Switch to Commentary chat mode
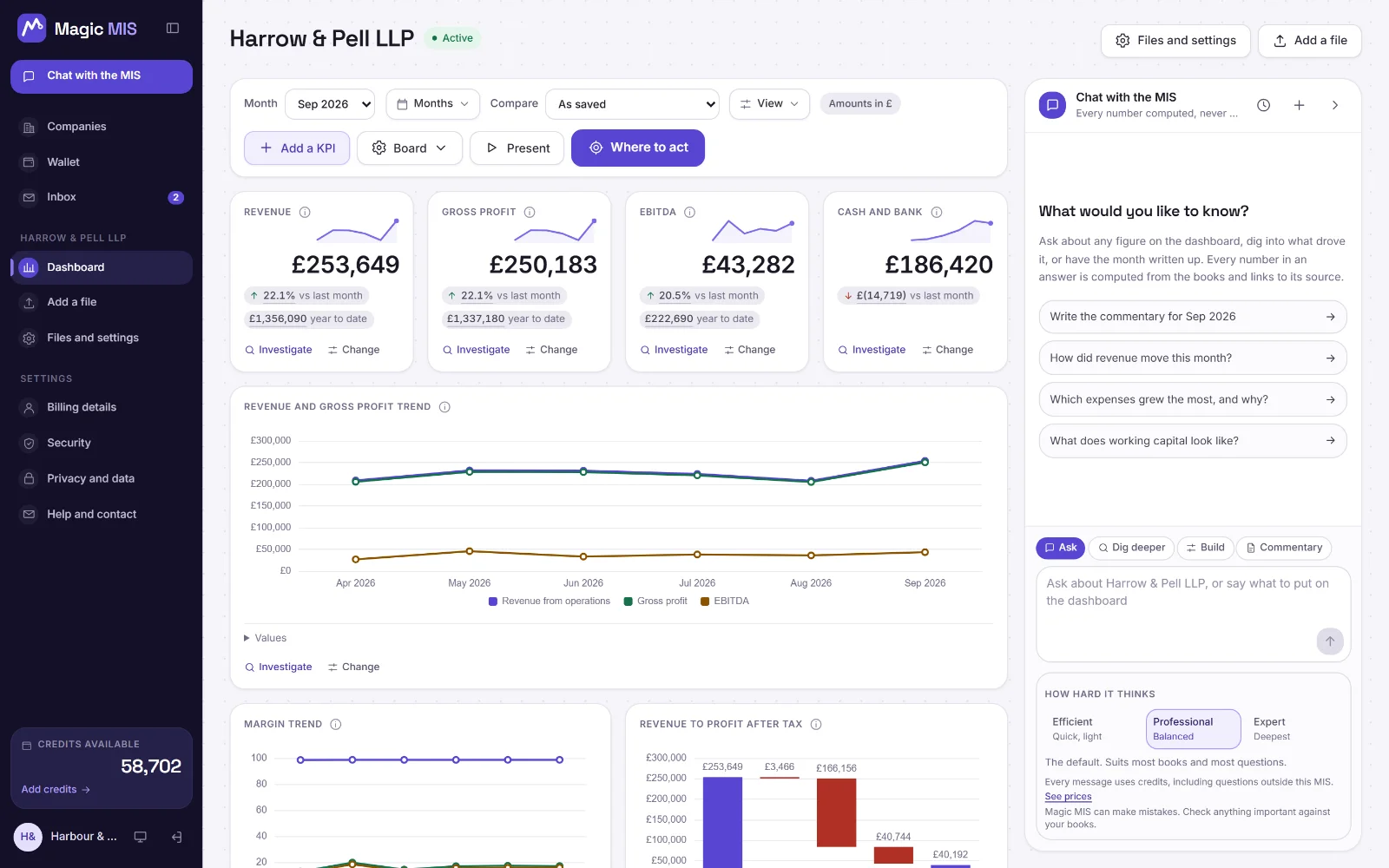The image size is (1389, 868). tap(1283, 548)
